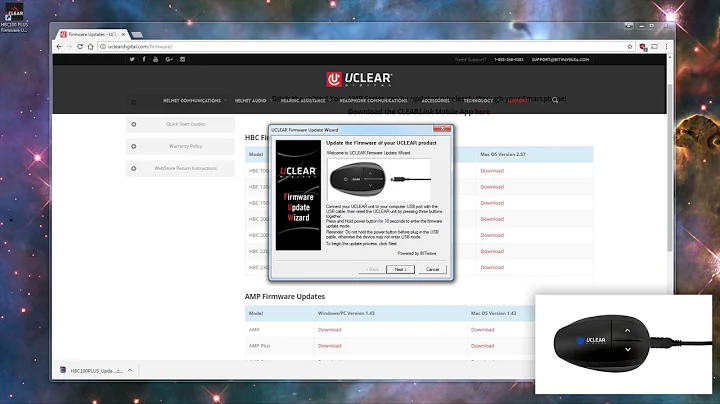The width and height of the screenshot is (720, 404).
Task: Open UCLEAR's Twitter page icon
Action: coord(132,59)
